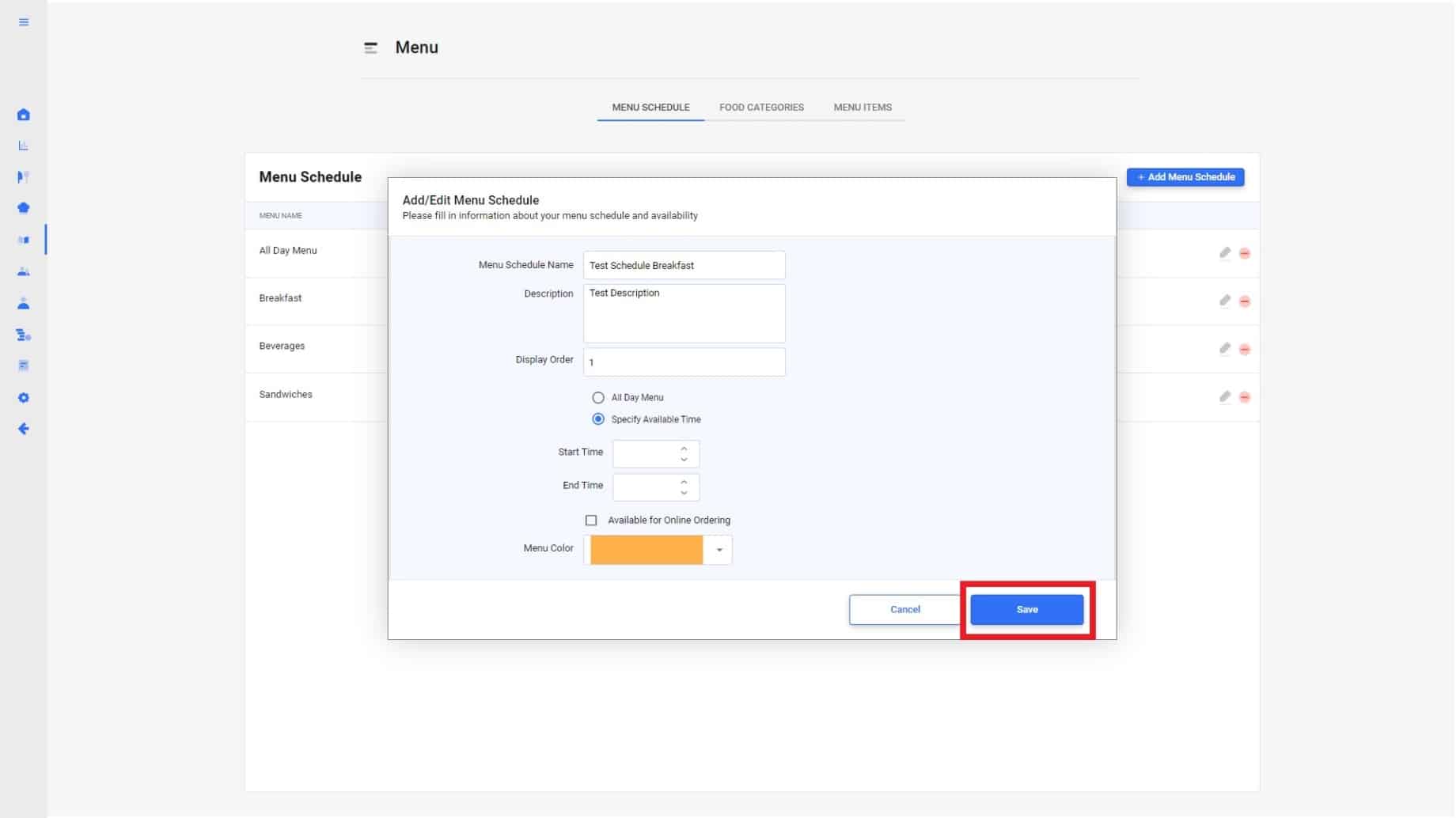The height and width of the screenshot is (818, 1456).
Task: Select Specify Available Time radio option
Action: pos(598,419)
